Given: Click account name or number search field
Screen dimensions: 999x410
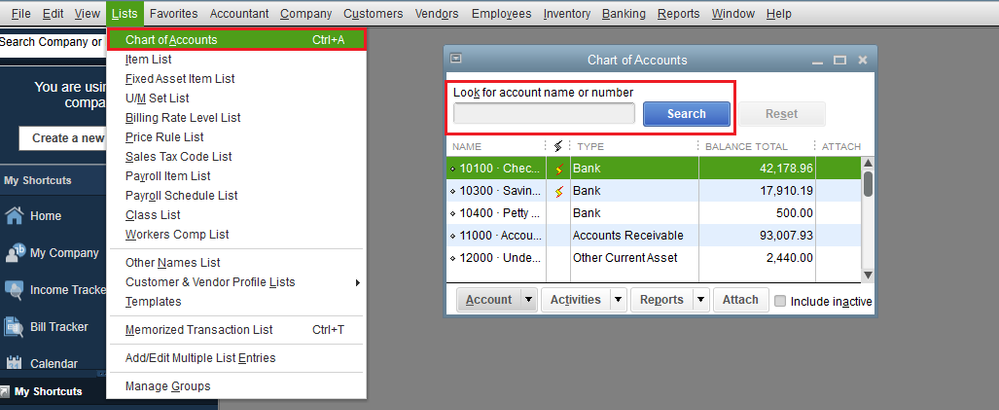Looking at the screenshot, I should (544, 113).
